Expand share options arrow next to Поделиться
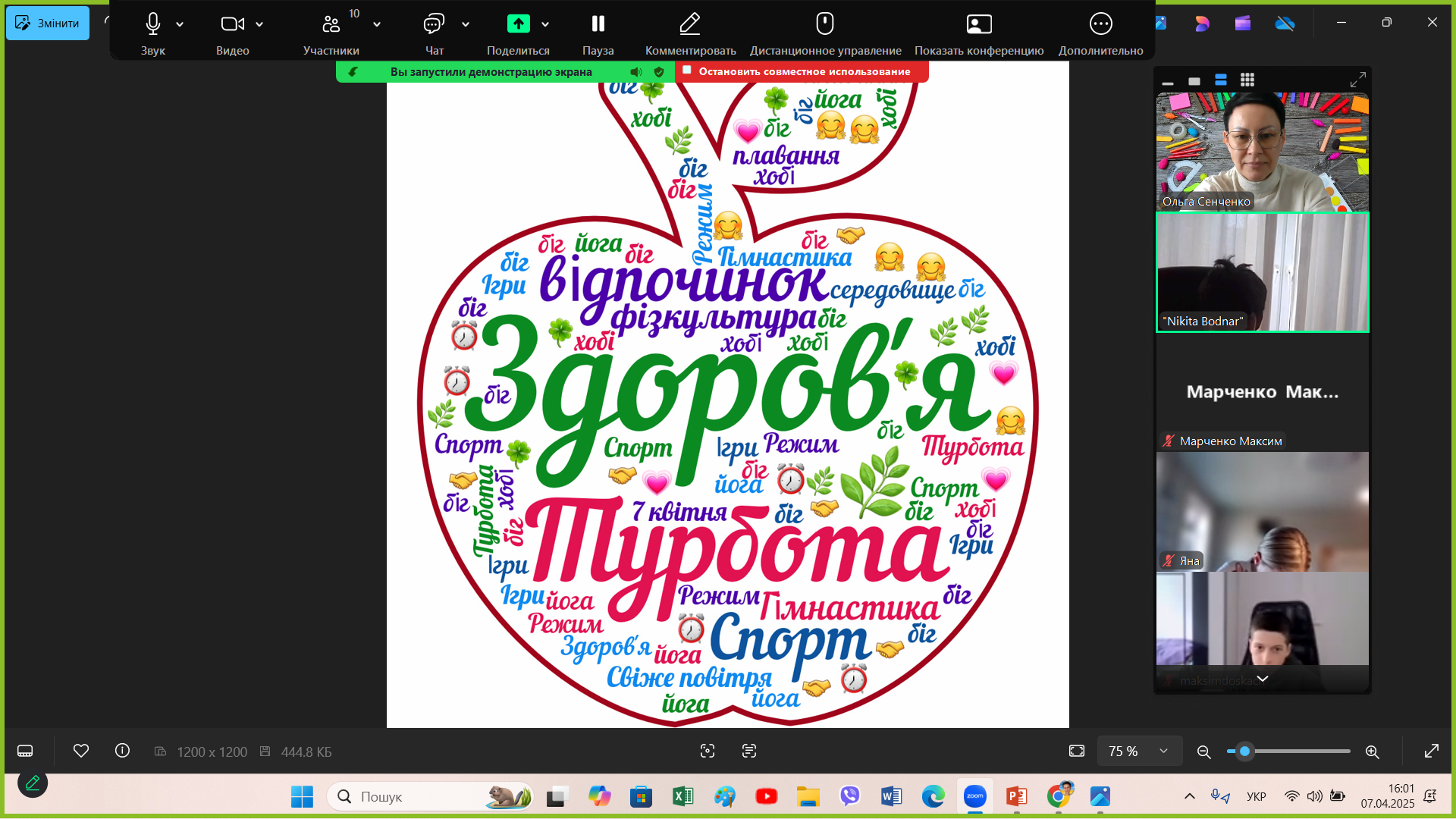The image size is (1456, 819). coord(545,24)
